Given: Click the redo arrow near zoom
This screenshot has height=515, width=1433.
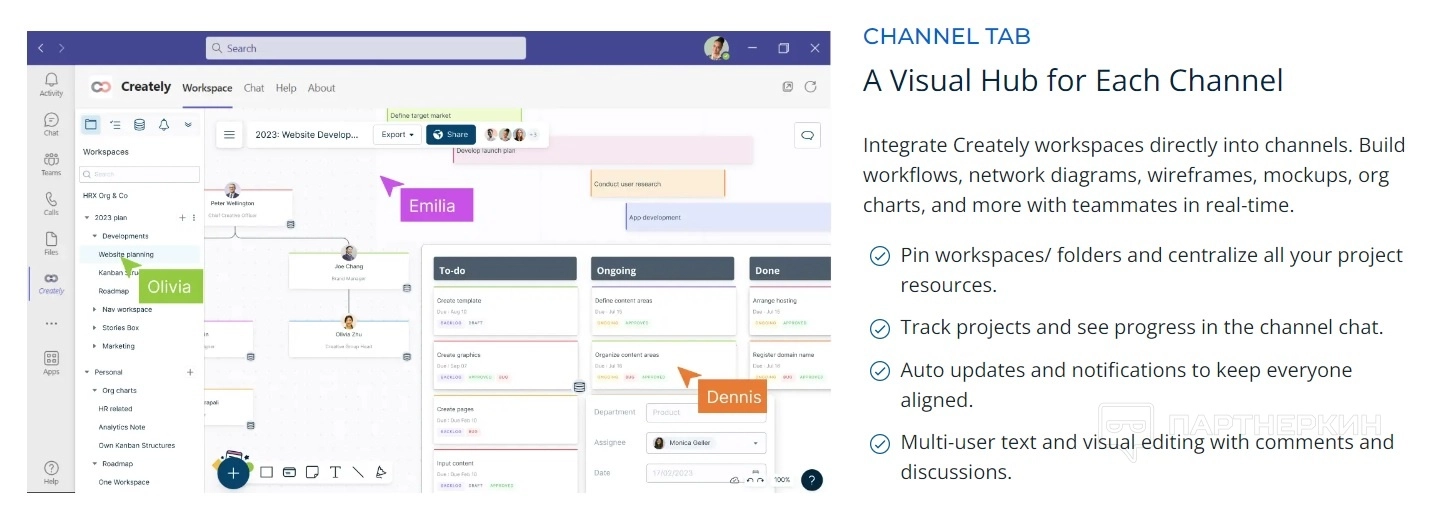Looking at the screenshot, I should (761, 481).
